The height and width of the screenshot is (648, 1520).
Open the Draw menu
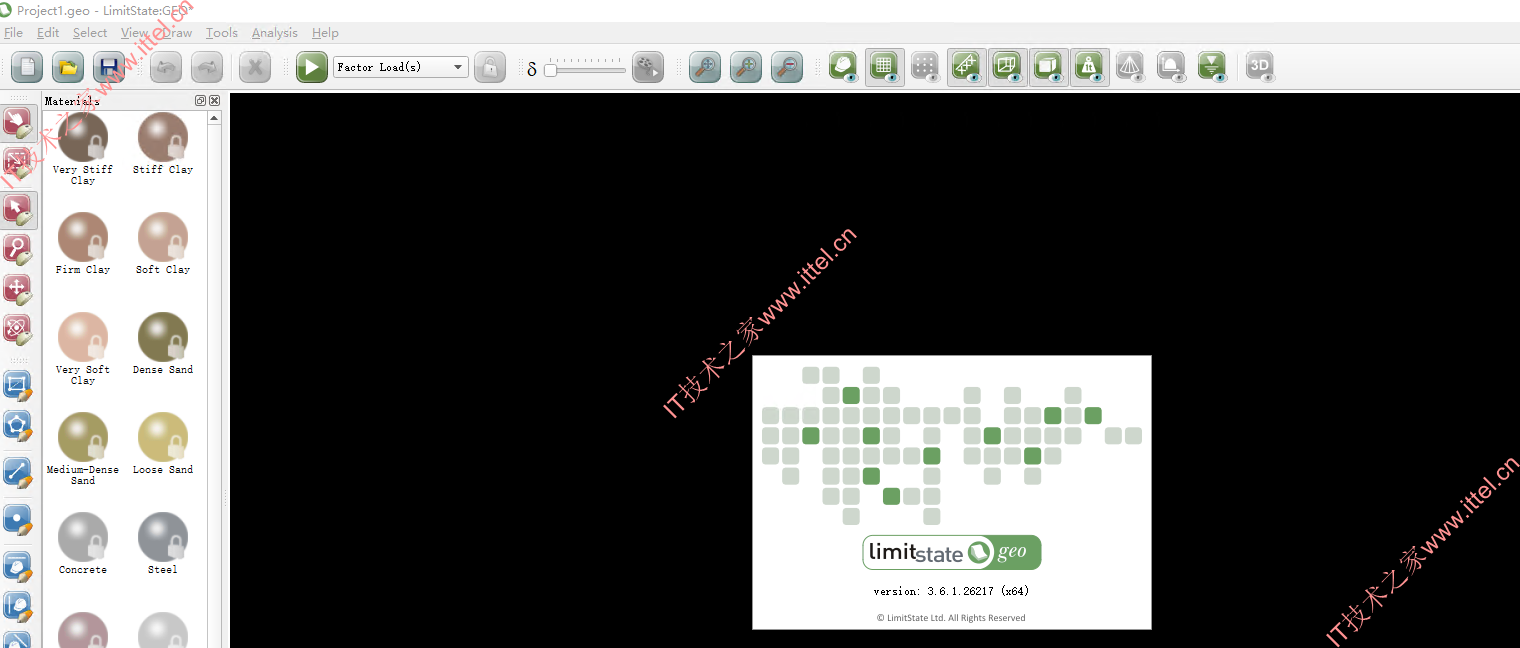(177, 33)
